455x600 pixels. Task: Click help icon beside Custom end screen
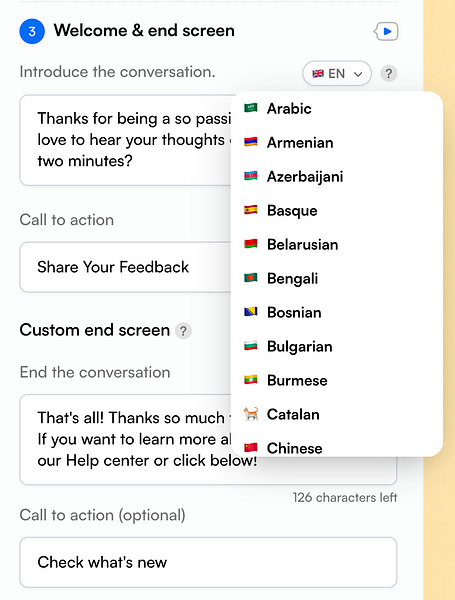(x=183, y=331)
